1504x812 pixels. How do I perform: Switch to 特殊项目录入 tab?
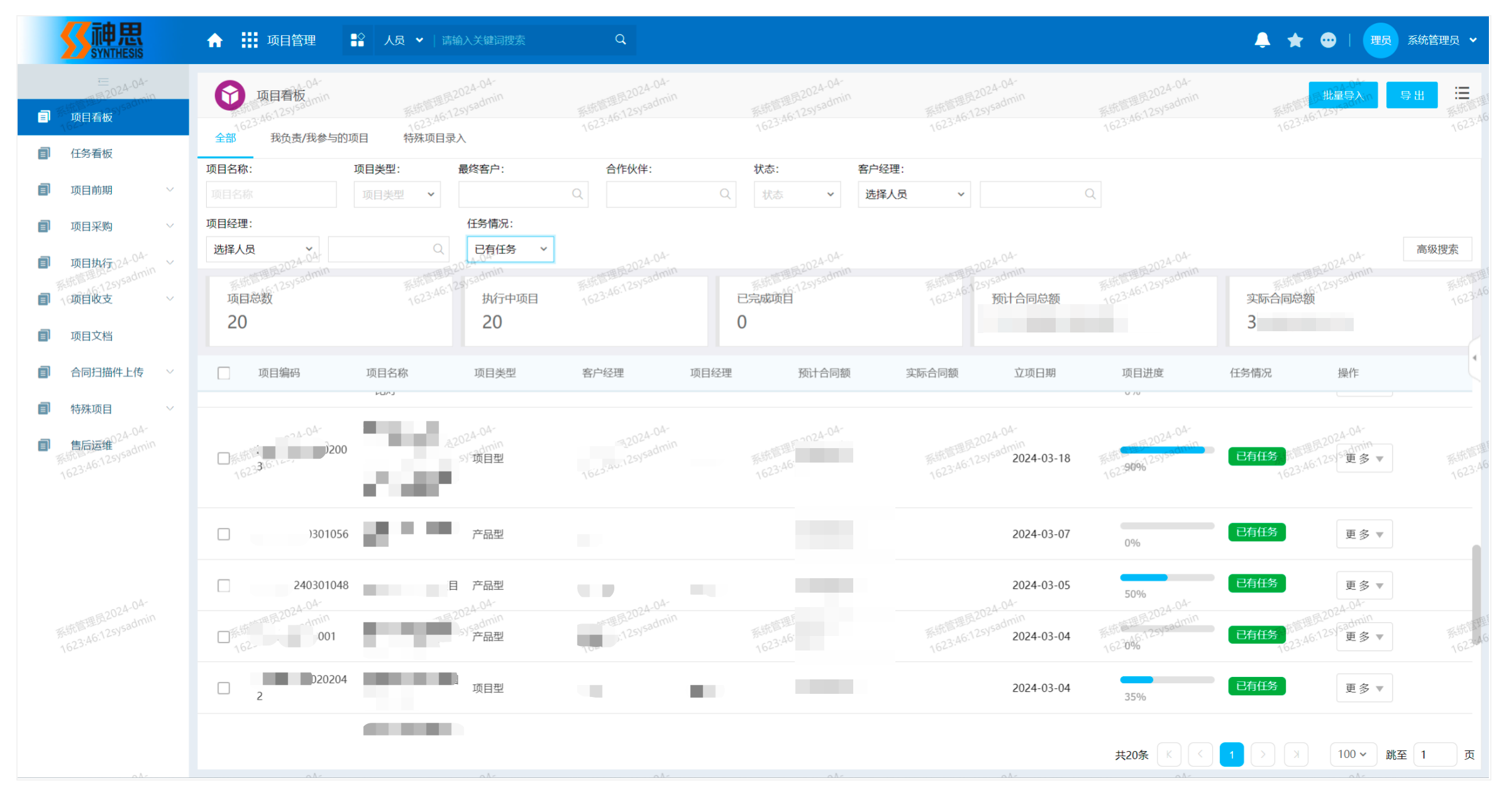tap(435, 138)
